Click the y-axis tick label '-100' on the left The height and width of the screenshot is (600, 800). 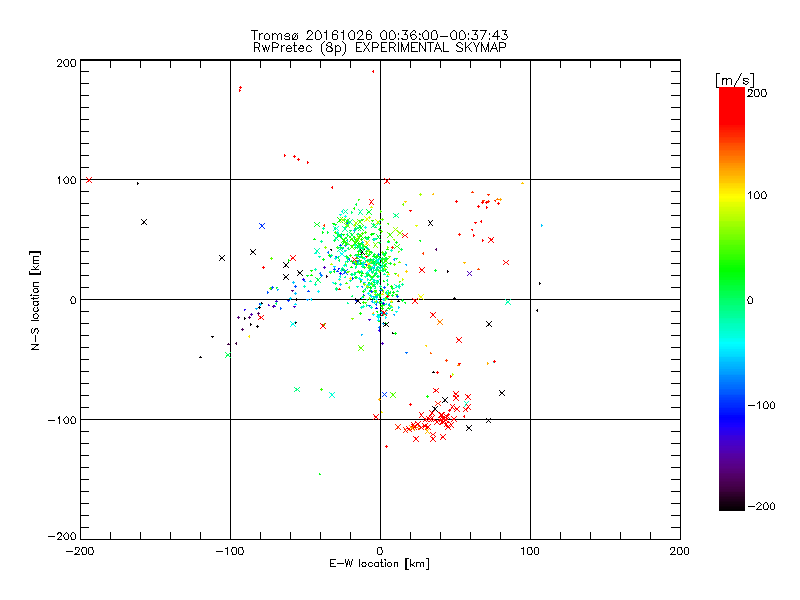coord(62,420)
